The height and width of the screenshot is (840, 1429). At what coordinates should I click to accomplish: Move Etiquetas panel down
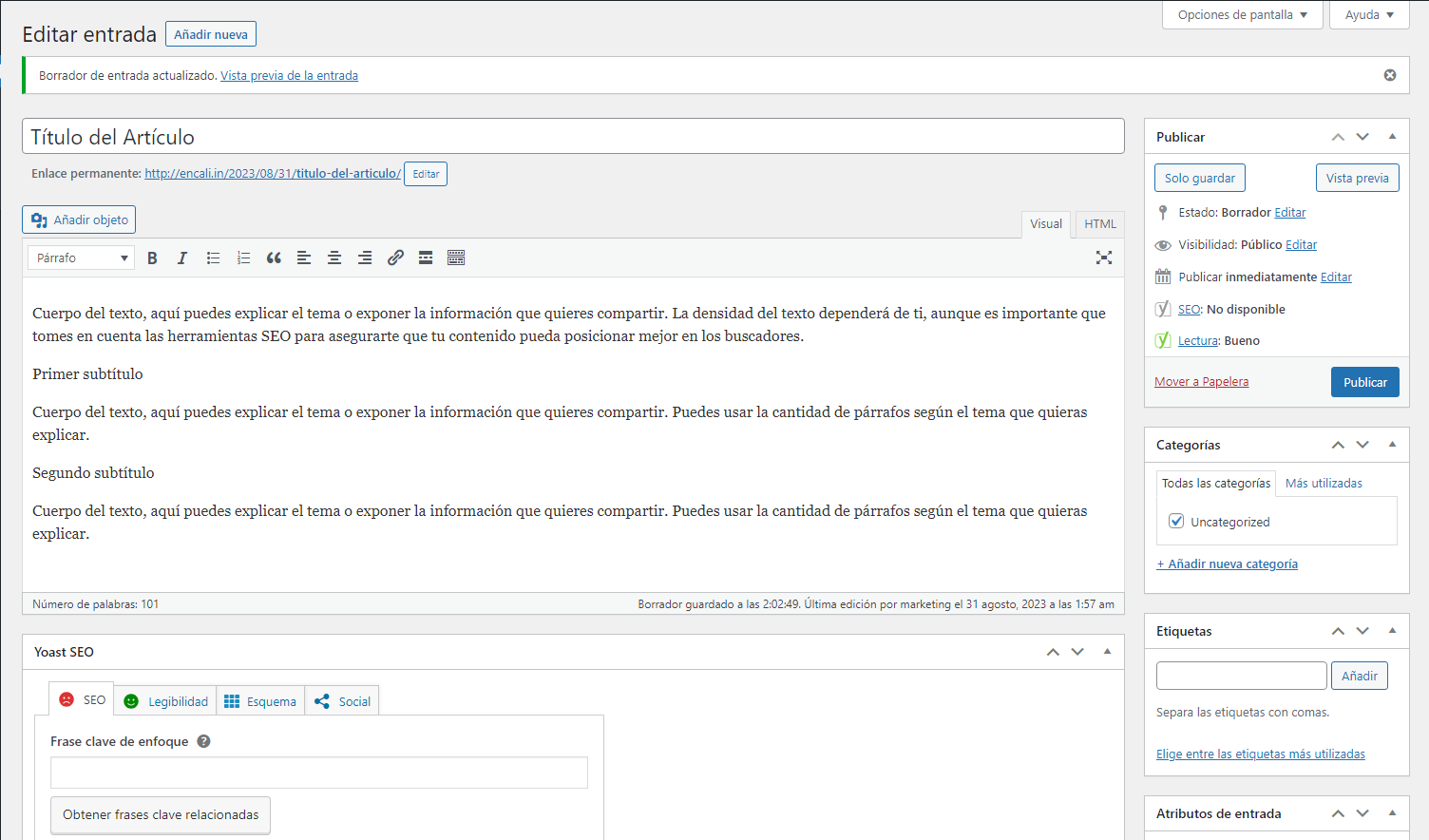point(1362,631)
